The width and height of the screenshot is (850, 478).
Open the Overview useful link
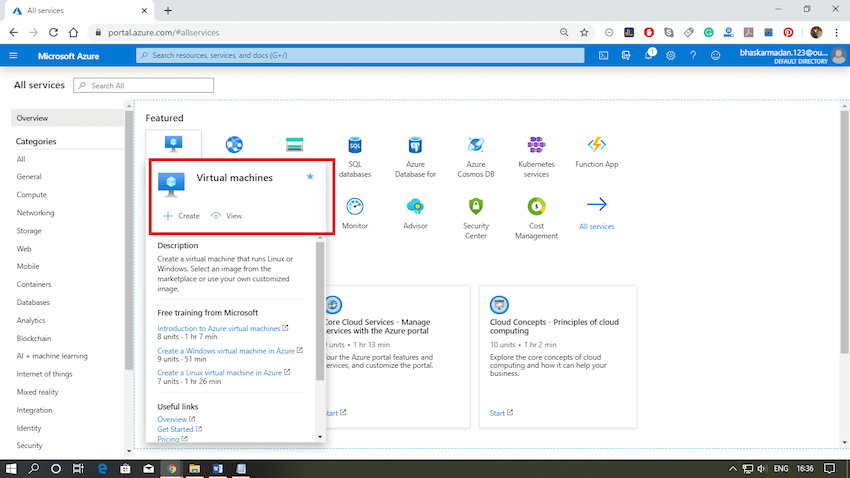pos(172,419)
